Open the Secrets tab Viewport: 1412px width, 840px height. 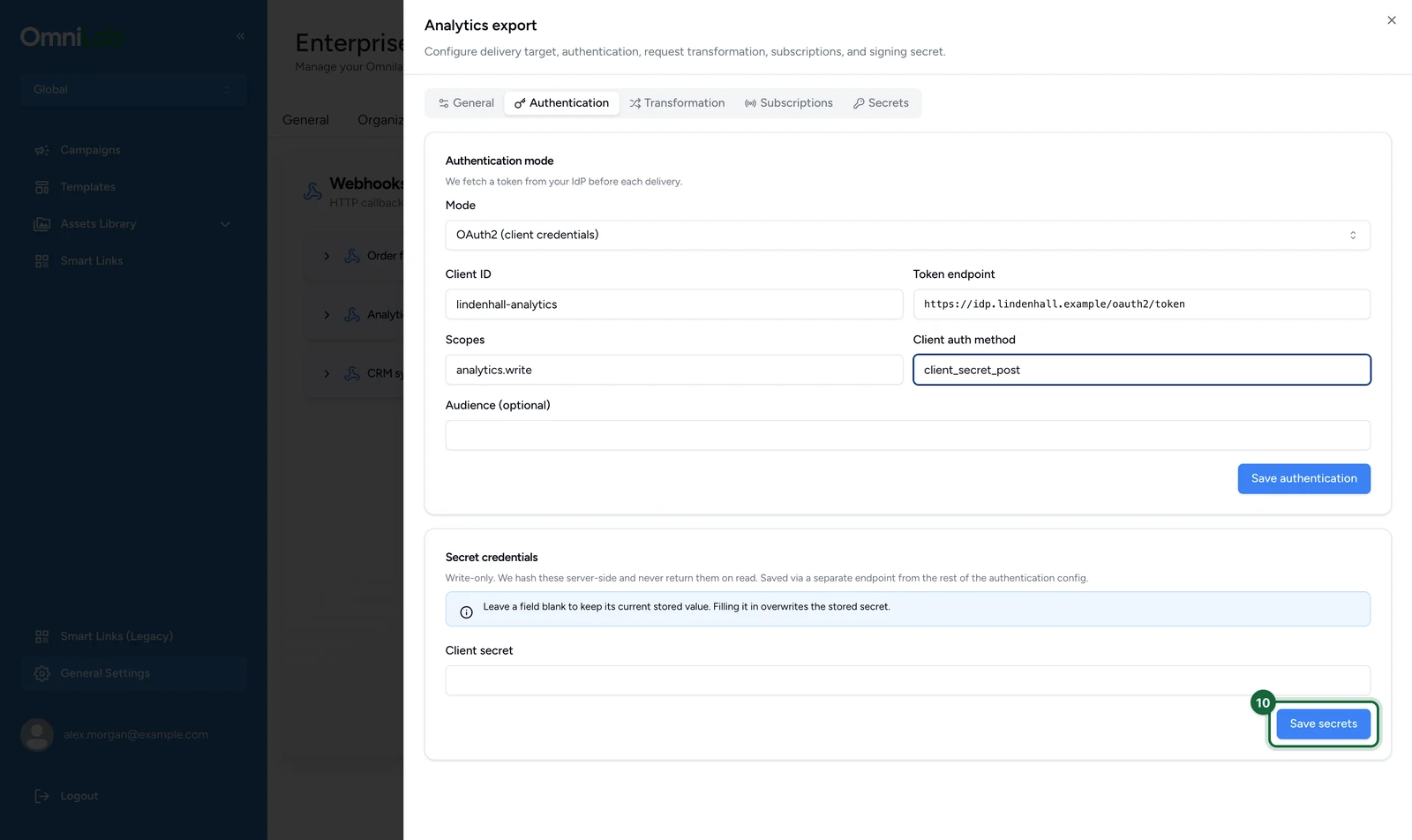[881, 103]
